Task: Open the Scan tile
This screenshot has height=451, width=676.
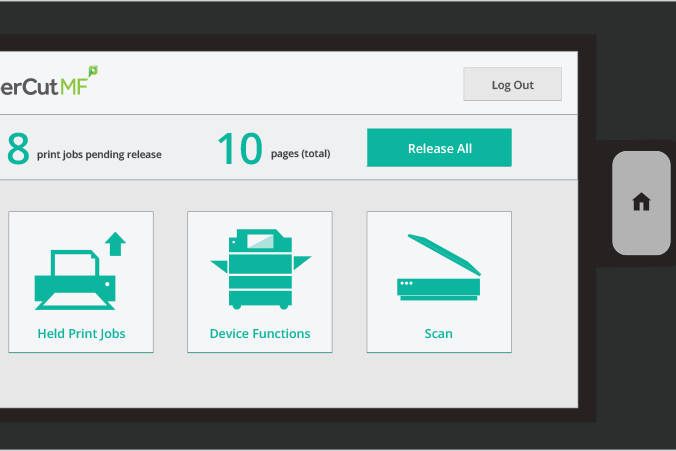Action: [438, 282]
